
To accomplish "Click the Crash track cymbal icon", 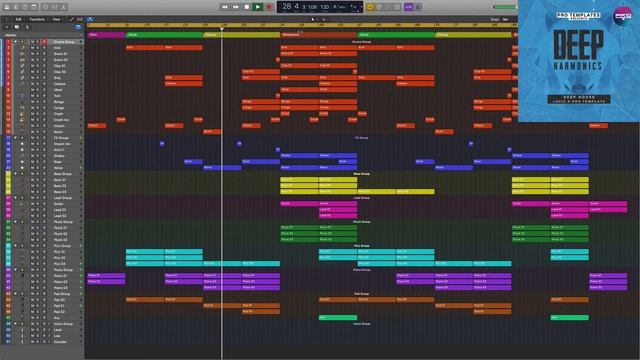I will [x=22, y=113].
